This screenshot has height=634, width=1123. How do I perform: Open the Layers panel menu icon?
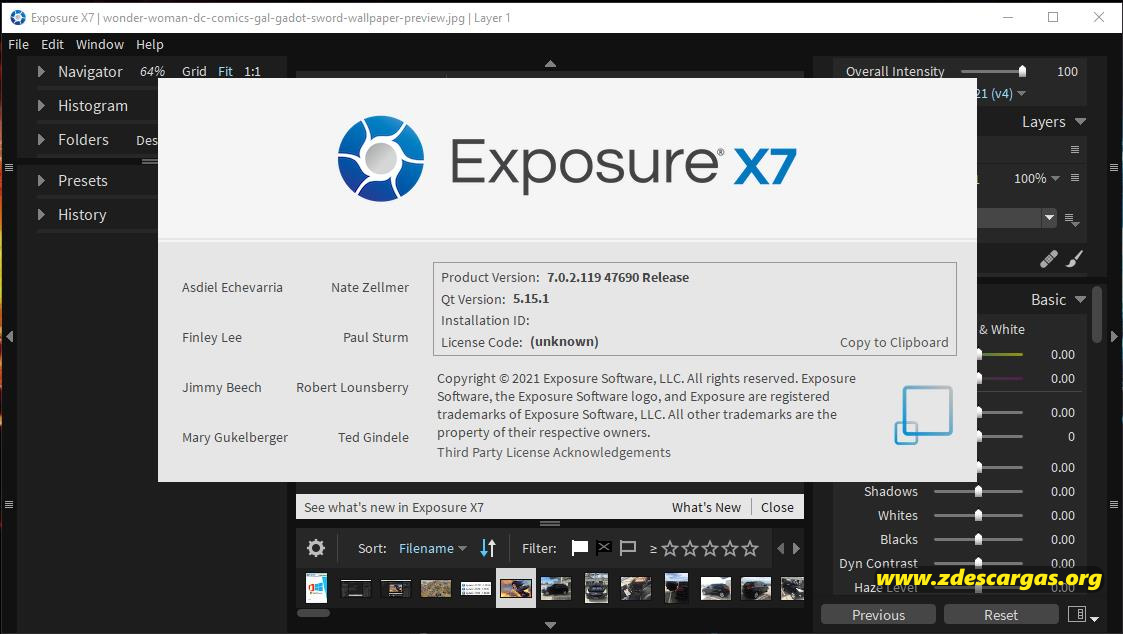(1075, 150)
